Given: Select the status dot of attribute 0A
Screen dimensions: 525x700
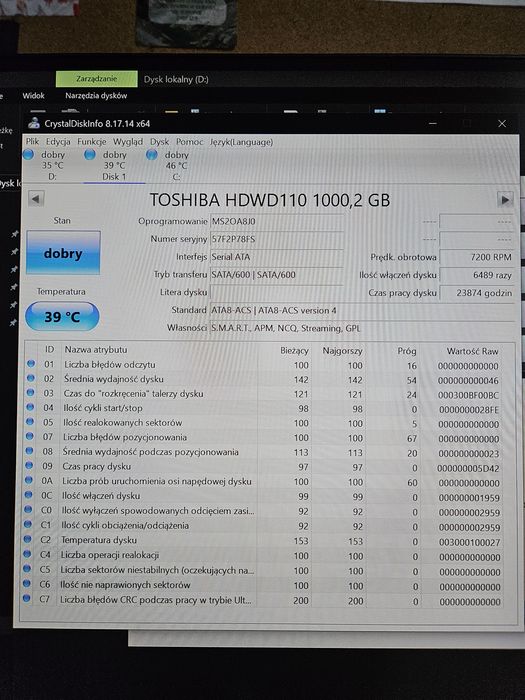Looking at the screenshot, I should point(29,480).
